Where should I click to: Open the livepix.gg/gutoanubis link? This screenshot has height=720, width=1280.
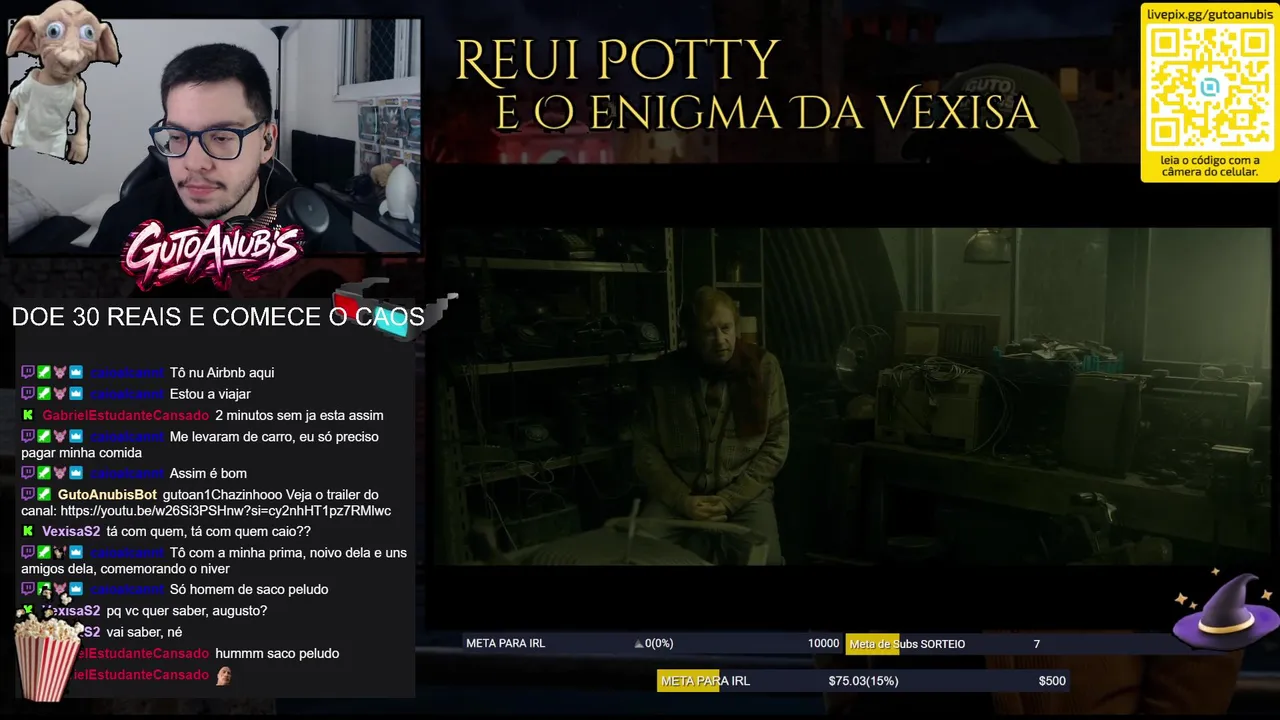(1209, 15)
